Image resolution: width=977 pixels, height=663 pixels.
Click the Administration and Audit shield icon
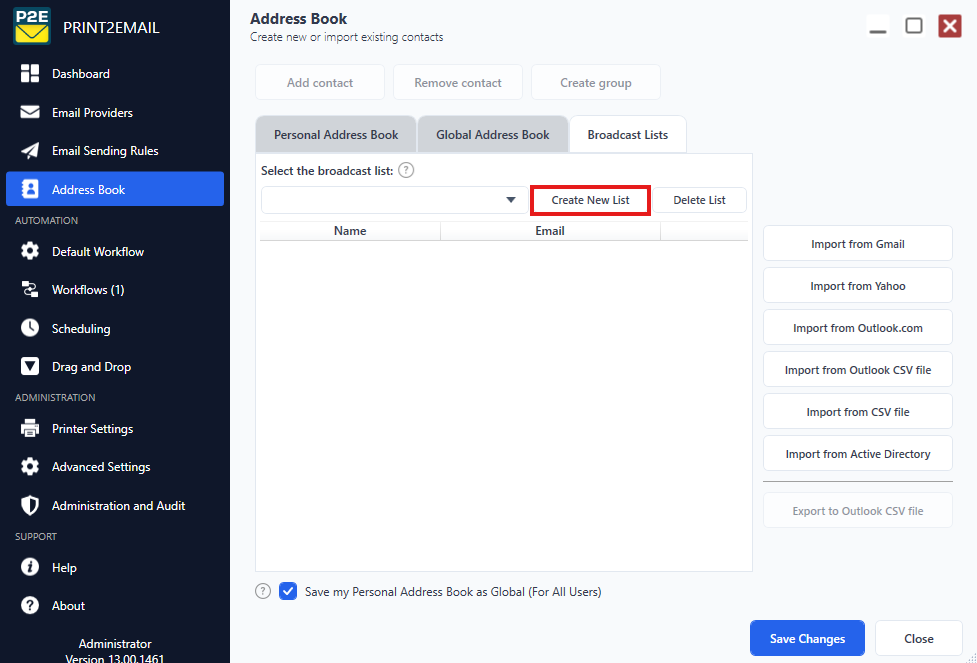pos(30,505)
